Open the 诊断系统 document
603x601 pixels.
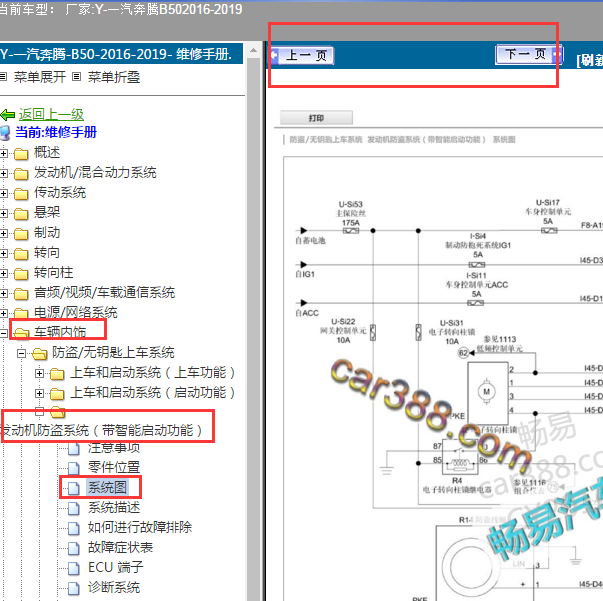114,588
